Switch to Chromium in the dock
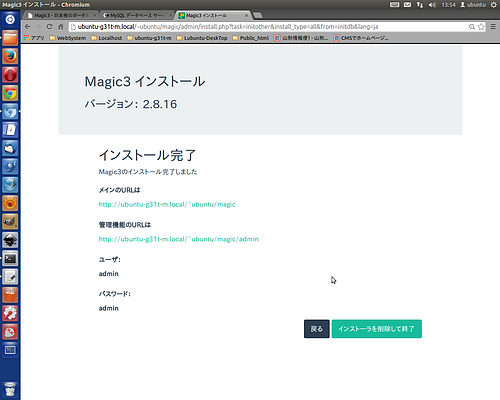Viewport: 500px width, 400px height. (10, 111)
